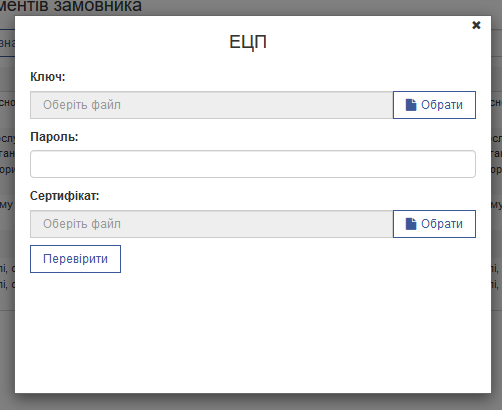Choose a certificate file with the Сертифікат Обрати button
Screen dimensions: 502x410
point(434,224)
